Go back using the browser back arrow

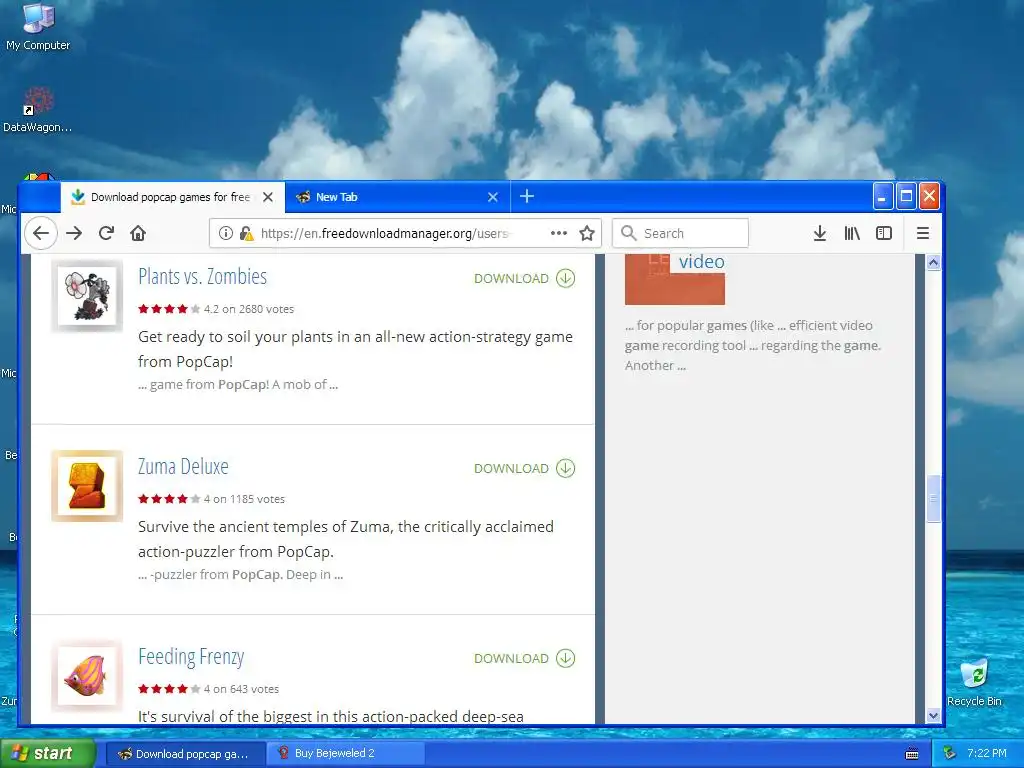(x=41, y=233)
